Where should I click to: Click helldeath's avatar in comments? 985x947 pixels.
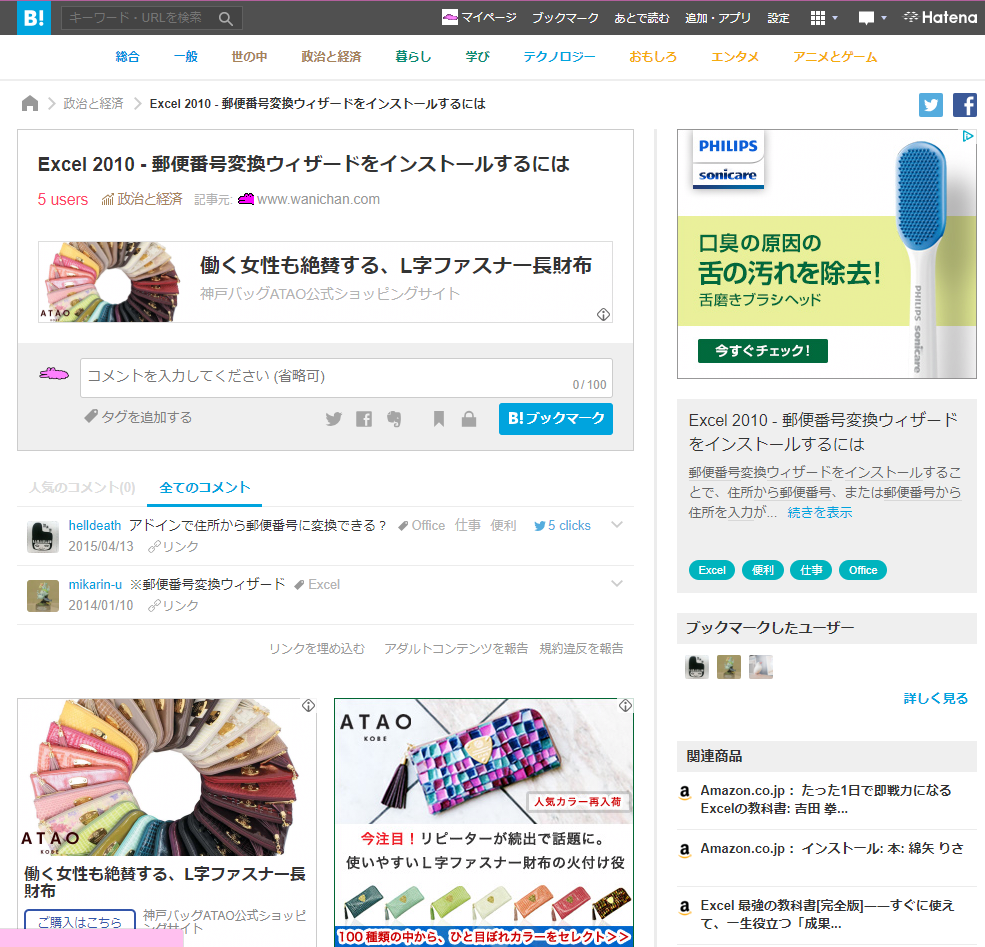pos(43,537)
